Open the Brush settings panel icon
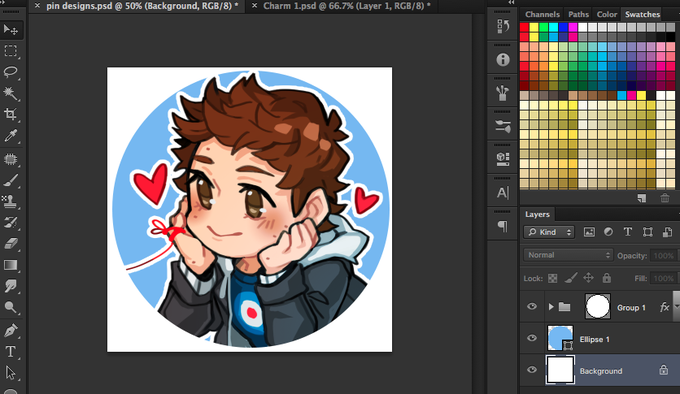 [x=503, y=126]
